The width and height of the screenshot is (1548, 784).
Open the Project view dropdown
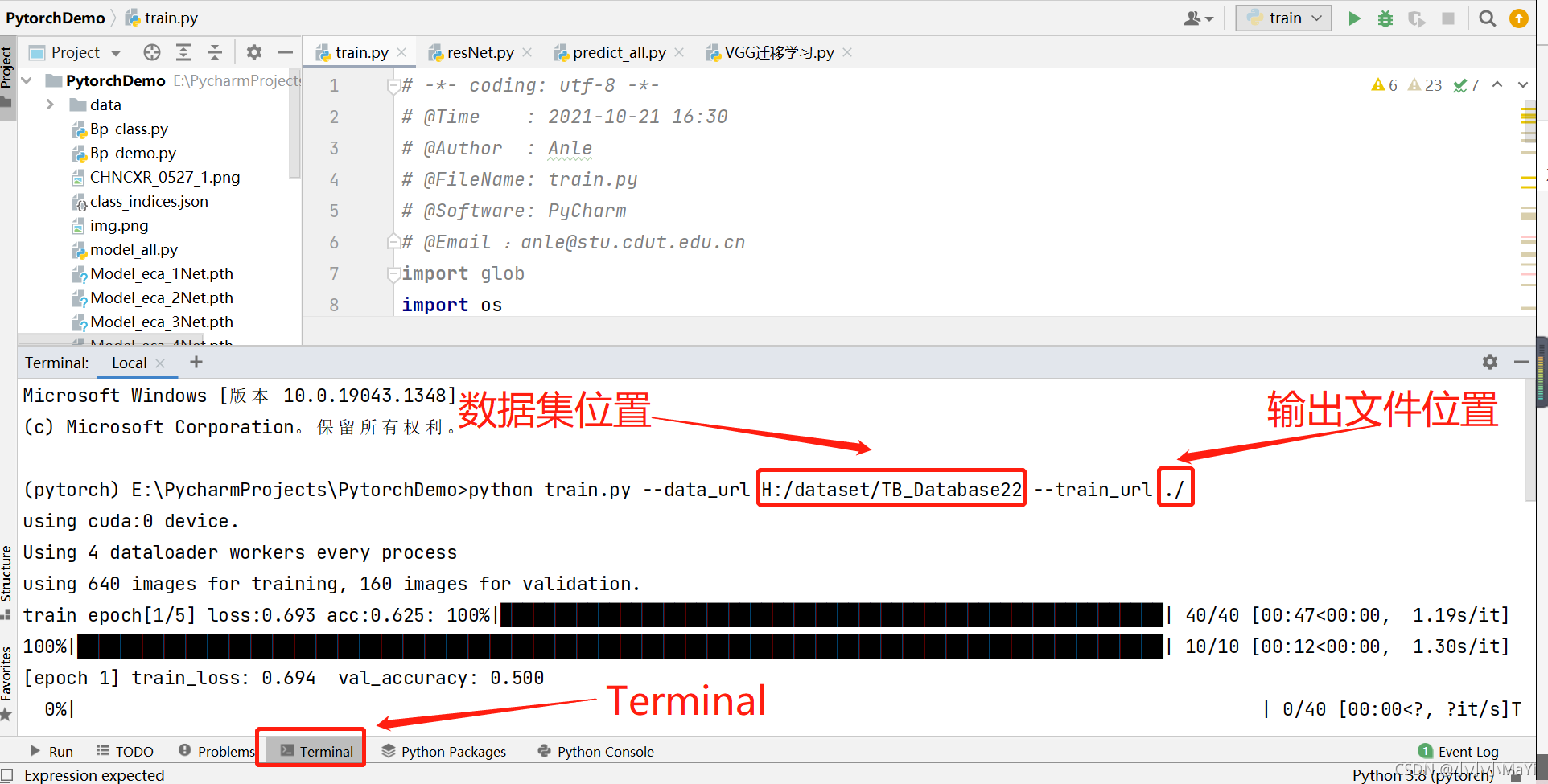pyautogui.click(x=75, y=52)
